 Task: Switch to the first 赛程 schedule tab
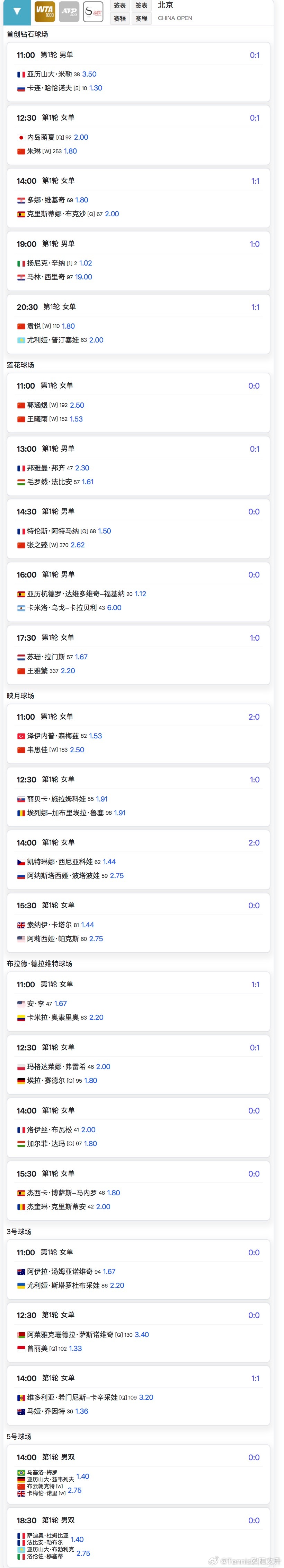coord(120,19)
